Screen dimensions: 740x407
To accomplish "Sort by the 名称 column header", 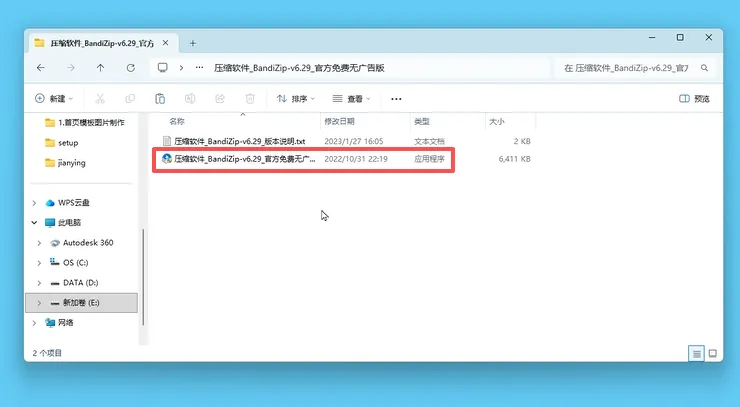I will coord(177,122).
